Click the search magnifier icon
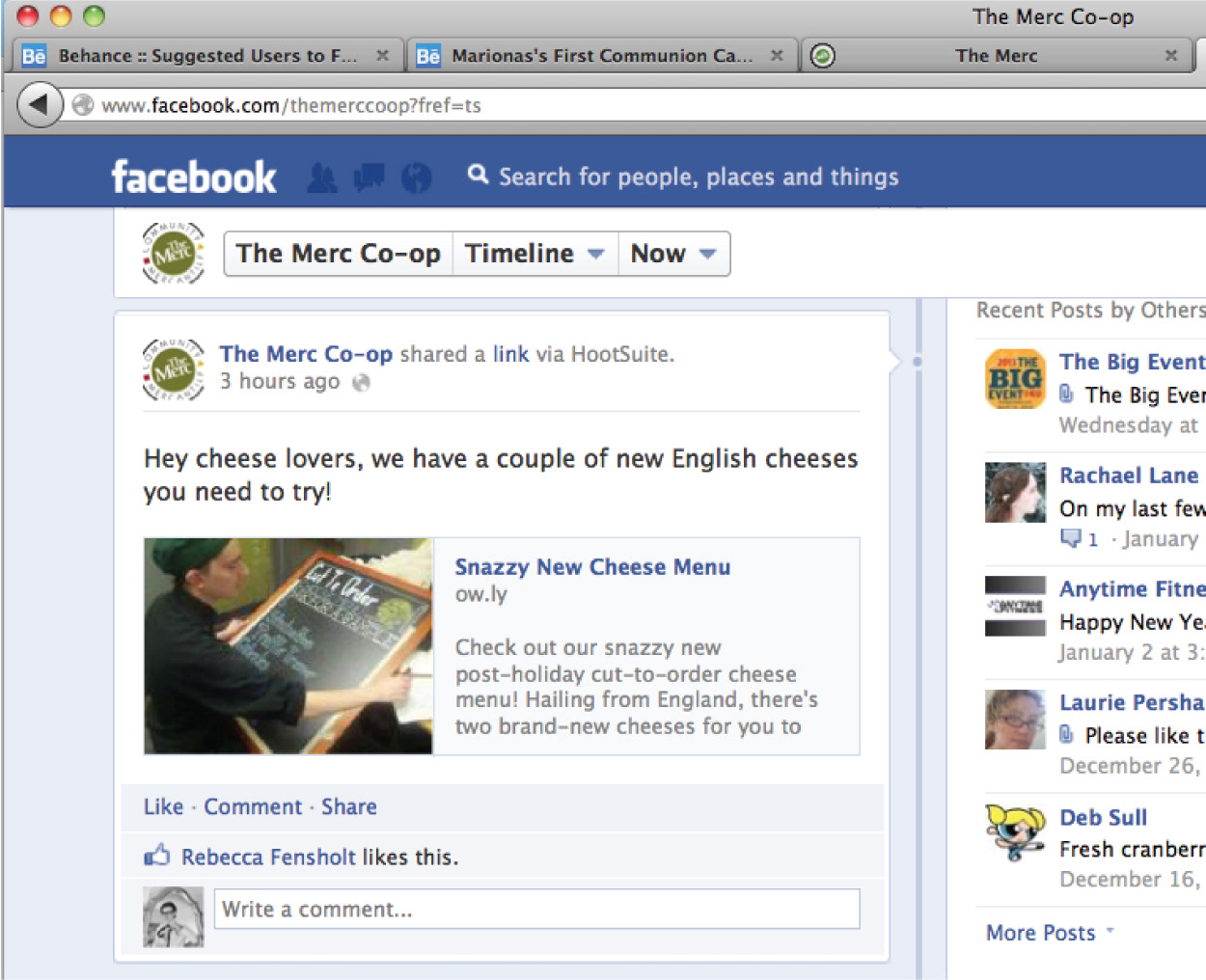Viewport: 1206px width, 980px height. coord(478,175)
